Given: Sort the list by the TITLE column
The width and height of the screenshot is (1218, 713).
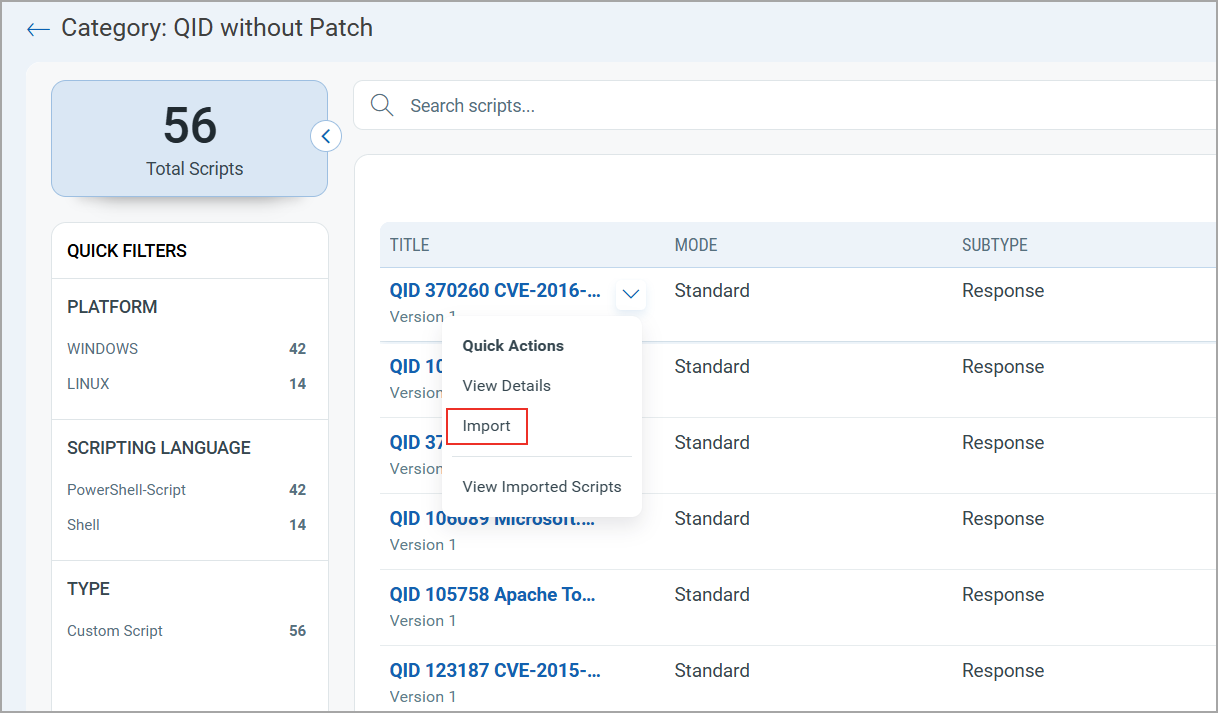Looking at the screenshot, I should click(408, 244).
